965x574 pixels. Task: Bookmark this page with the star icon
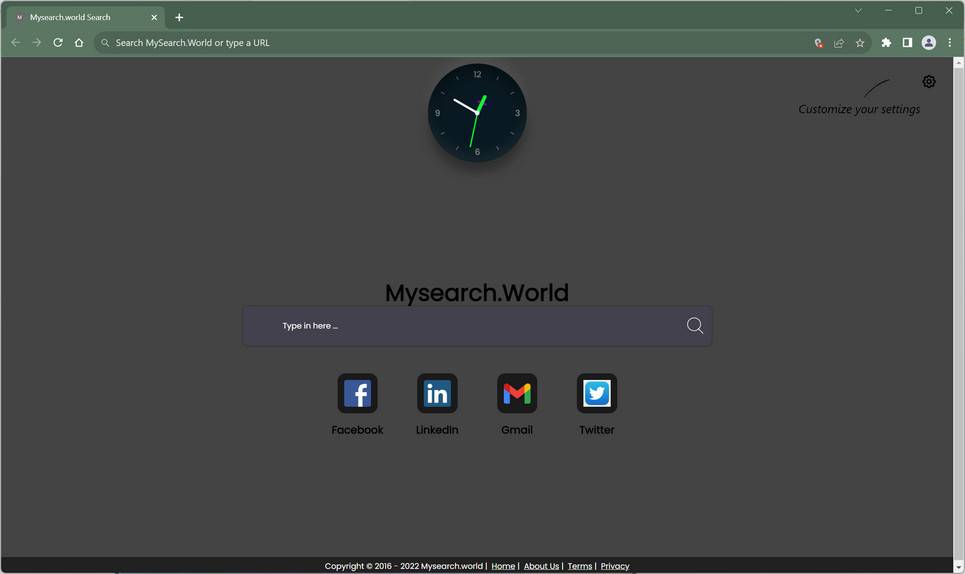(860, 42)
